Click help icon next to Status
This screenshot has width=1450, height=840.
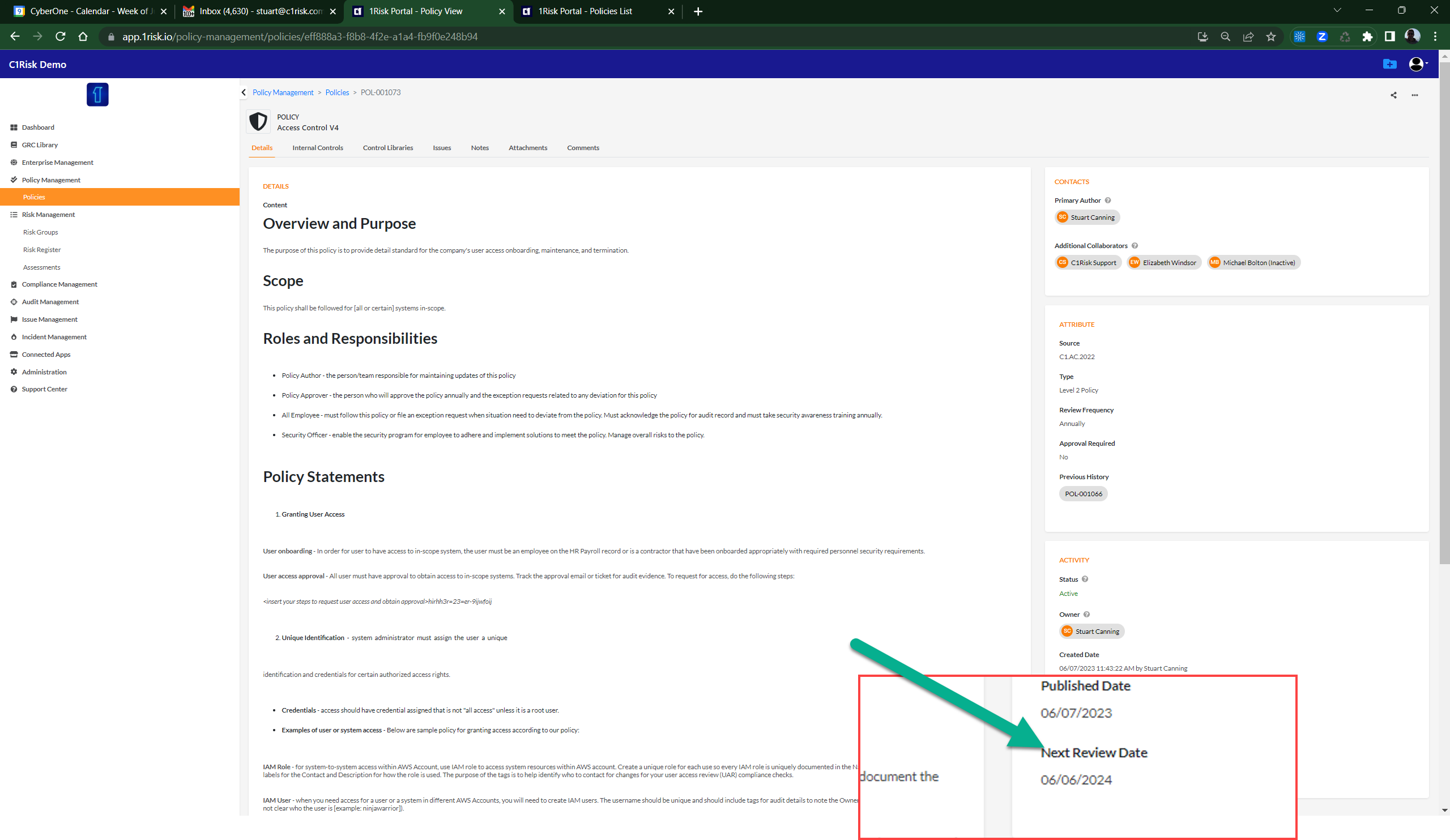pos(1085,579)
